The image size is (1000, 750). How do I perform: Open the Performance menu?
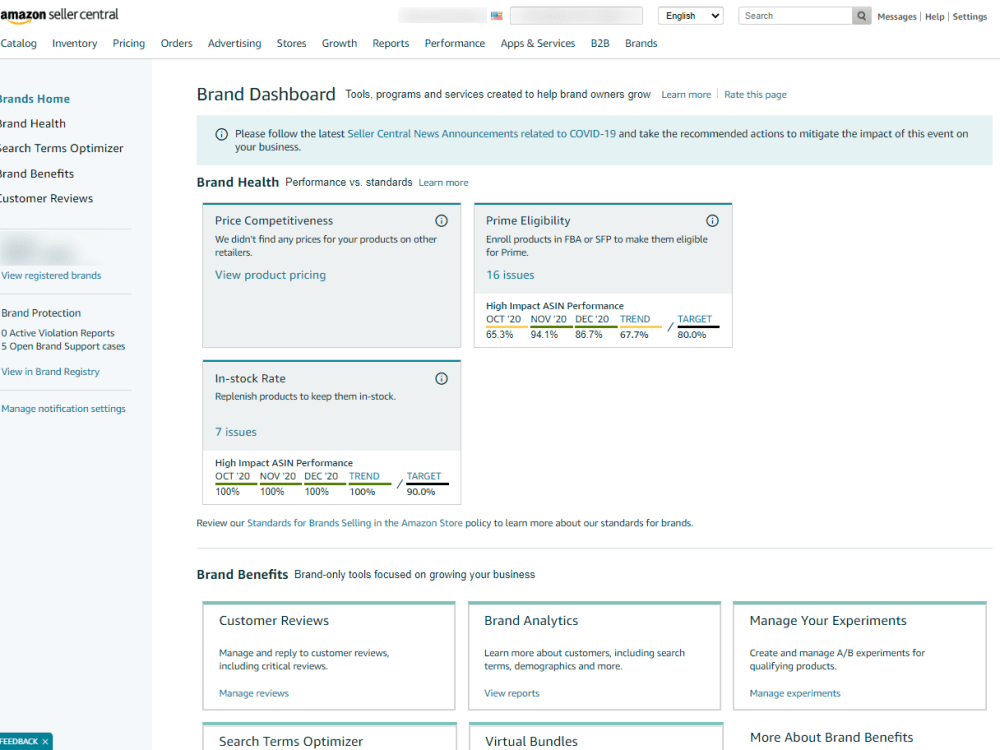(x=455, y=43)
